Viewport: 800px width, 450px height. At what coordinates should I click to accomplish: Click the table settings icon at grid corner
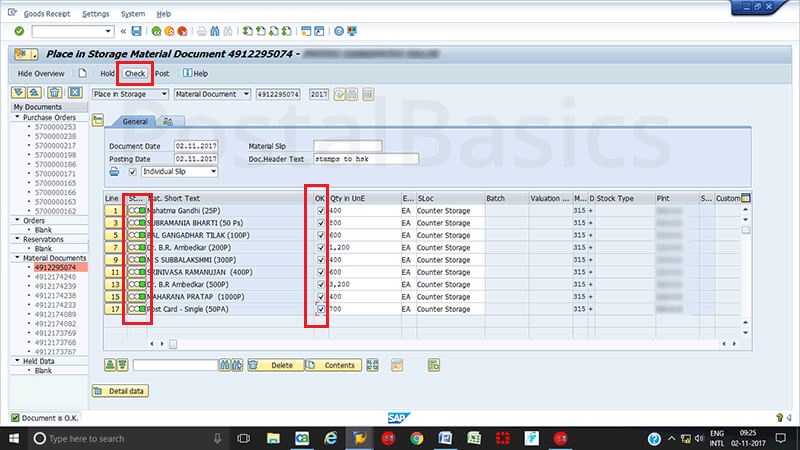pyautogui.click(x=745, y=198)
